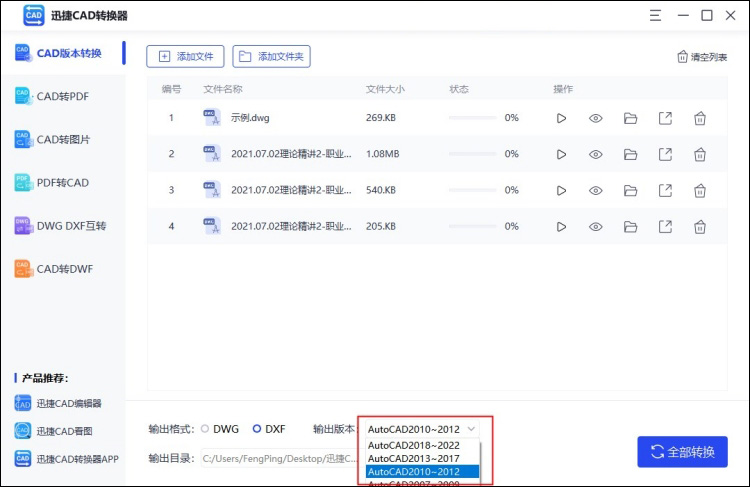Choose AutoCAD2013~2017 from the version list
The image size is (750, 487).
(x=422, y=459)
